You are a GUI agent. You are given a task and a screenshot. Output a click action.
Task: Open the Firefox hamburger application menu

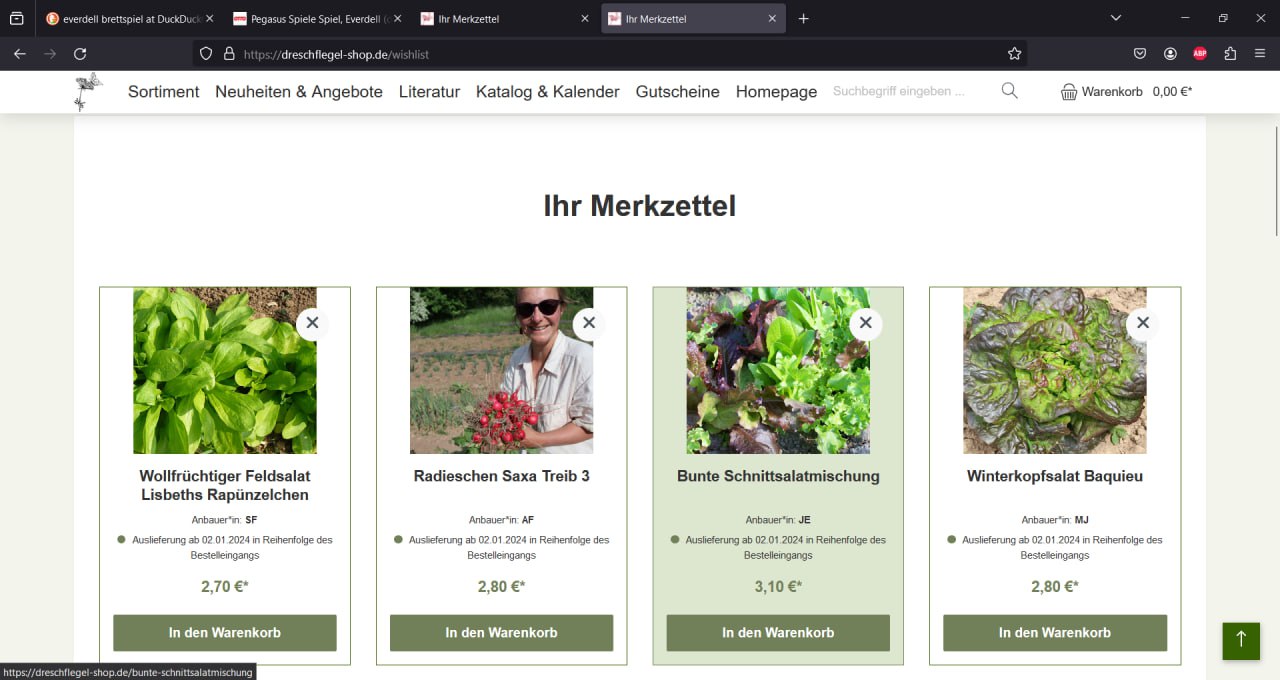[1260, 54]
